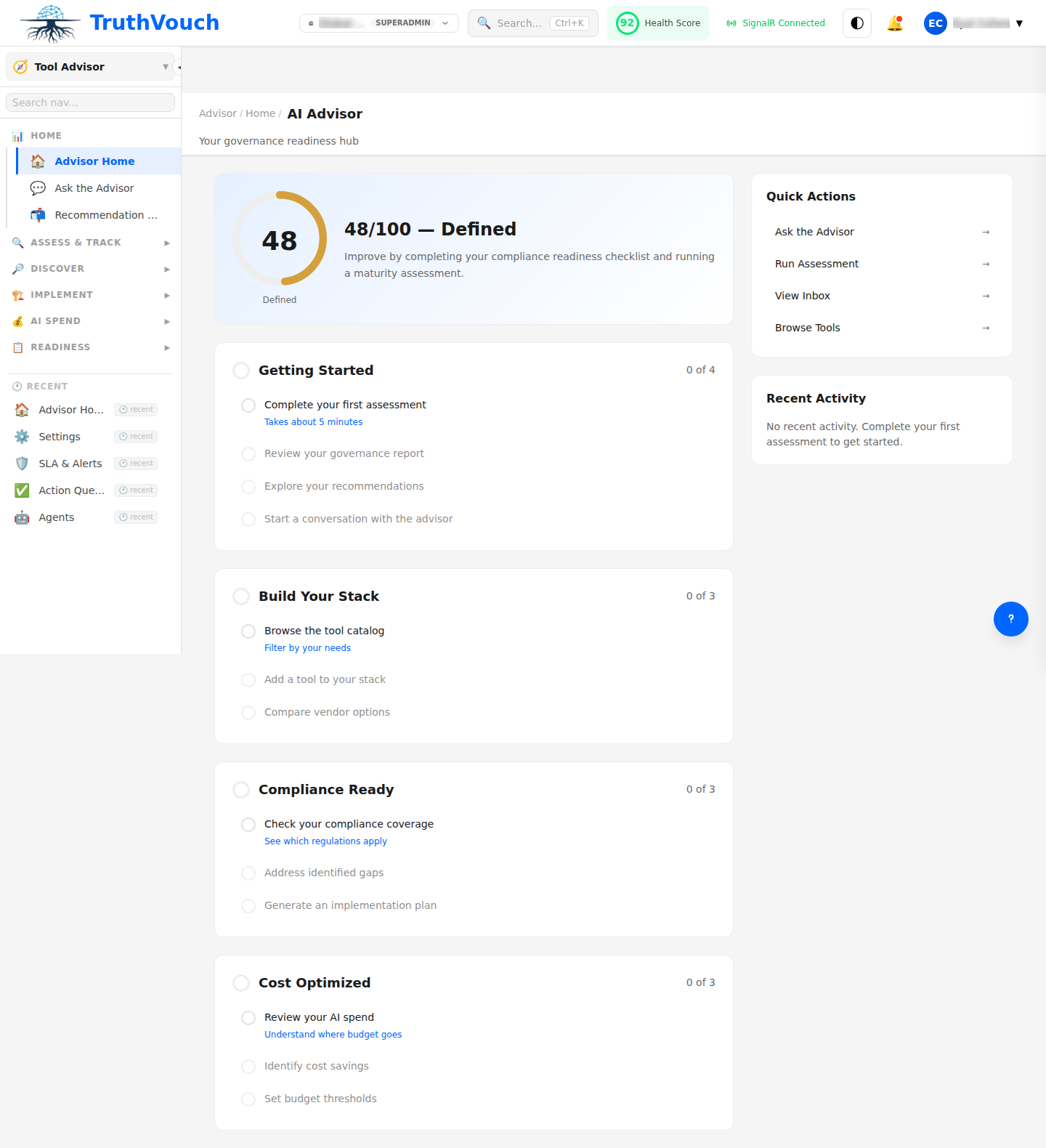
Task: Click the Run Assessment quick action
Action: tap(882, 264)
